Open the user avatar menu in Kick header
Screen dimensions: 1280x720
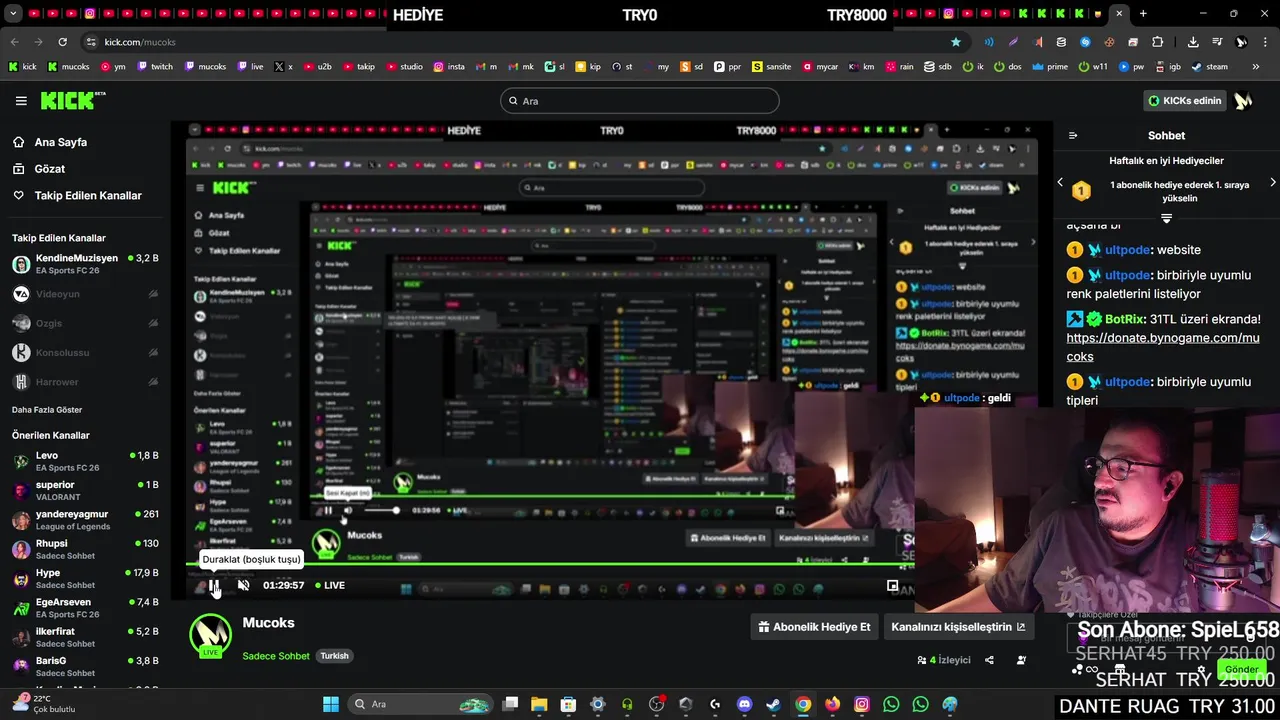[1243, 101]
